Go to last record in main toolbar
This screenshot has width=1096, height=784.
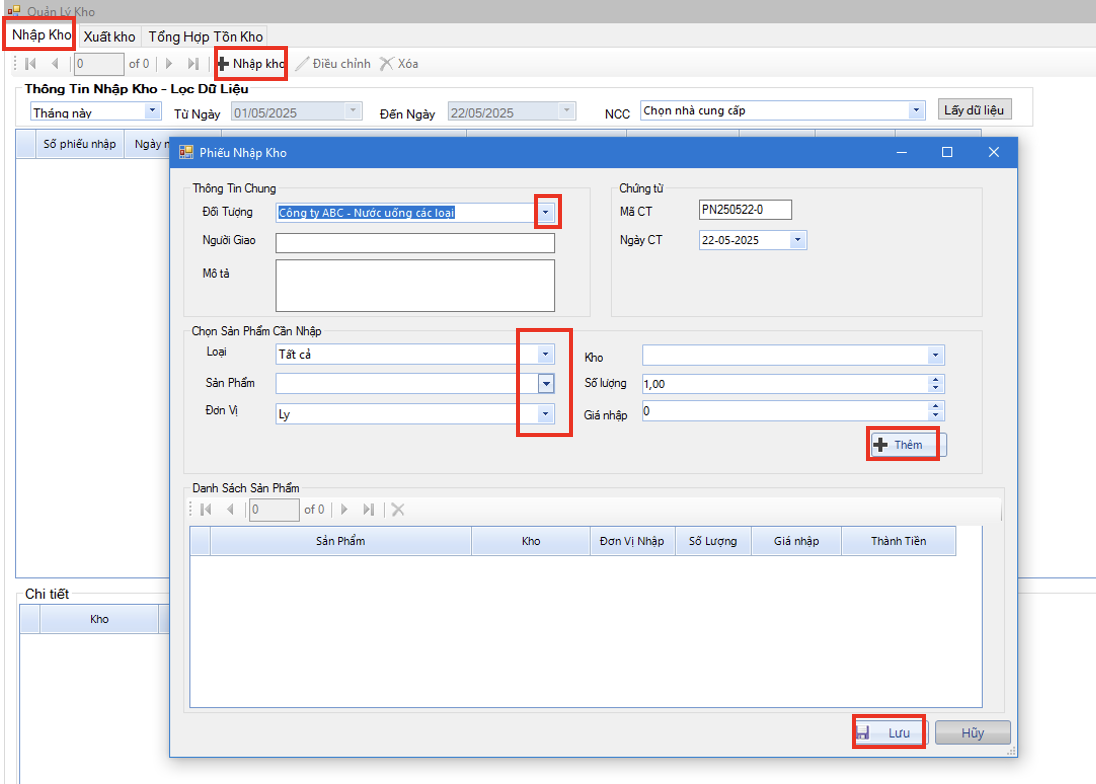point(193,64)
